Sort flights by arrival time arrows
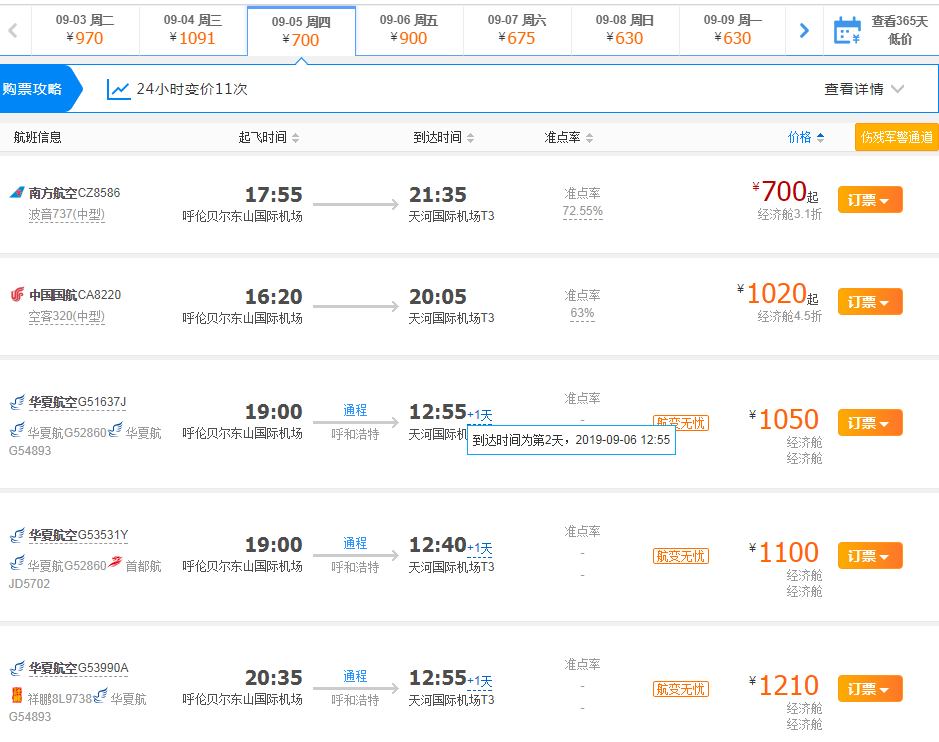 pyautogui.click(x=470, y=138)
